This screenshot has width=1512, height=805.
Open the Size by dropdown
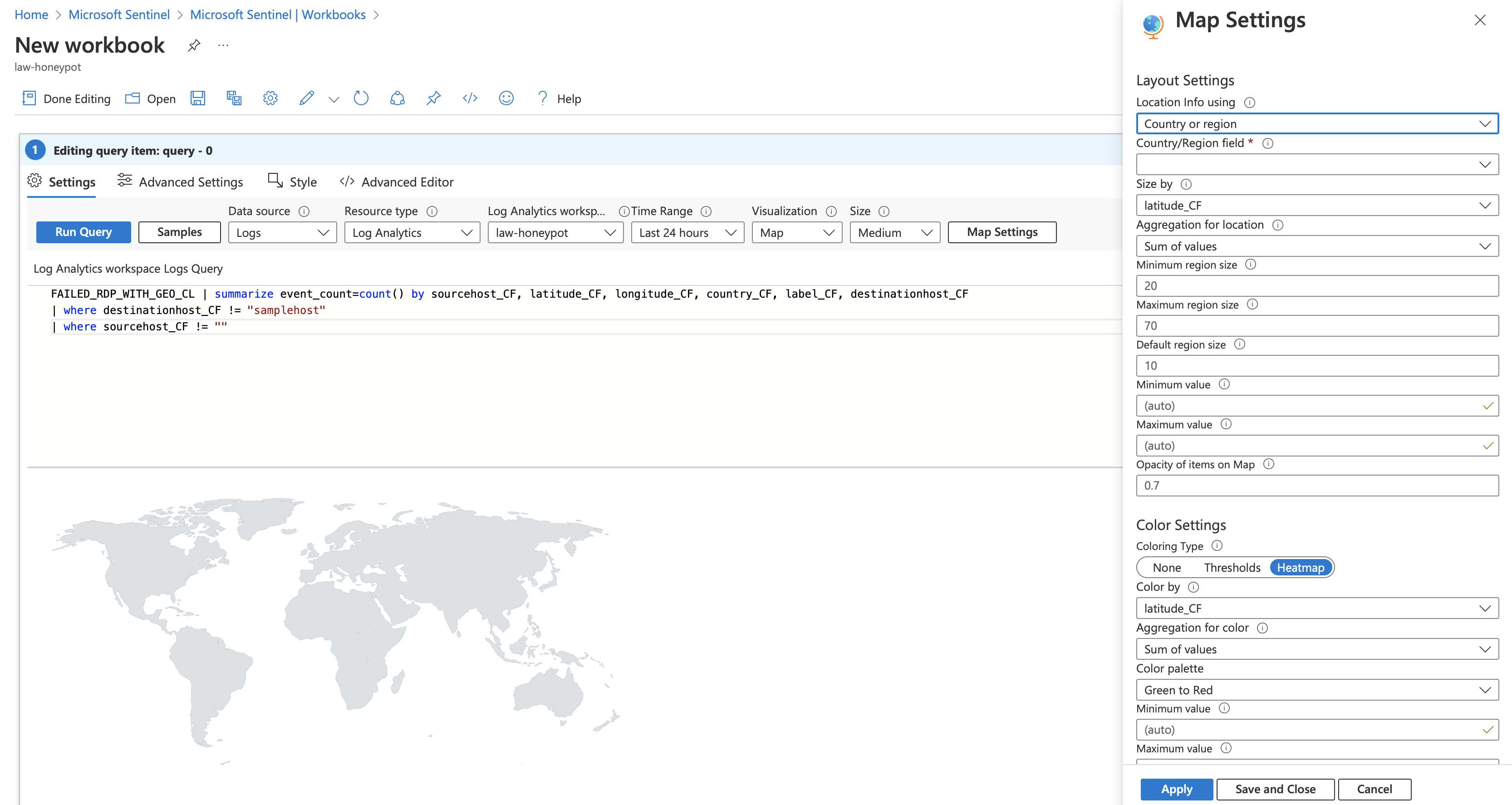click(x=1317, y=206)
